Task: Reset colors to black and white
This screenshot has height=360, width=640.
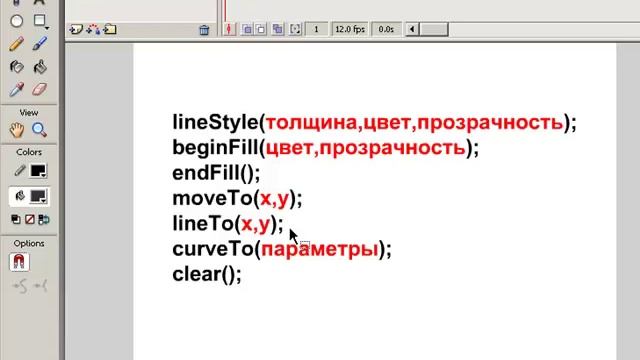Action: 16,220
